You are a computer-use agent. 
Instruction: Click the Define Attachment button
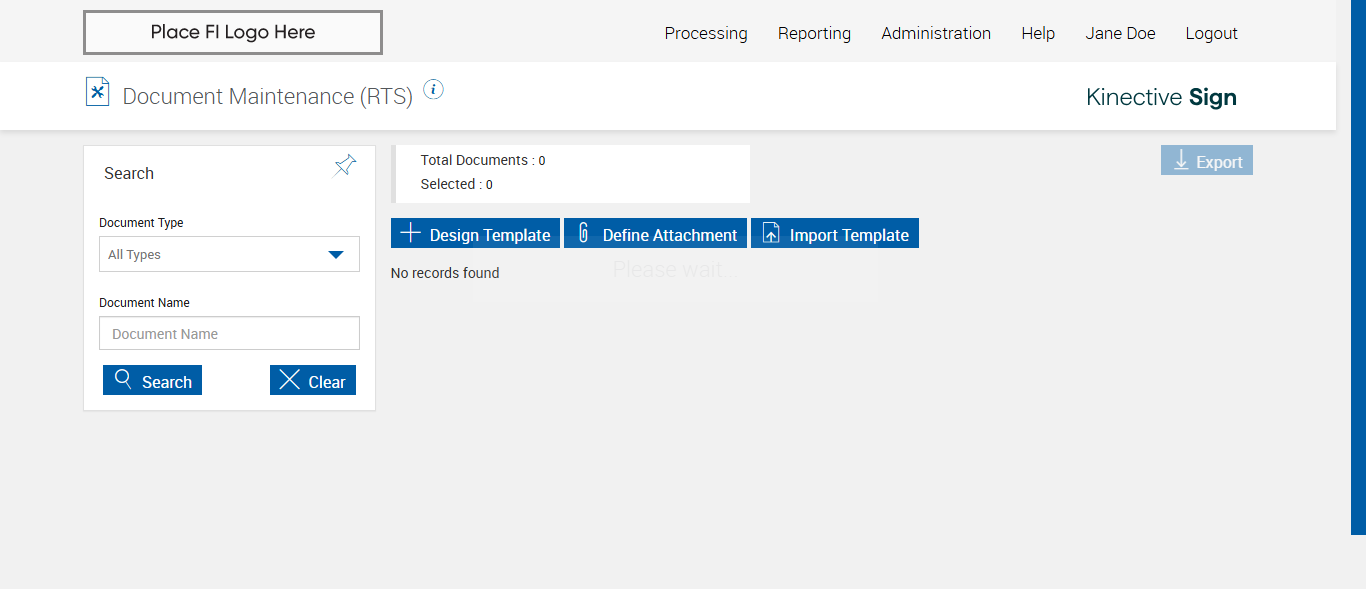655,234
